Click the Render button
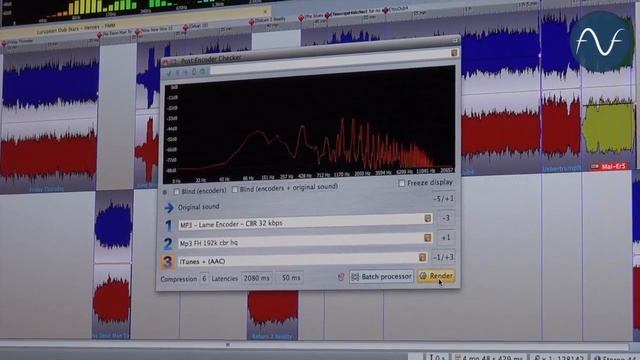Image resolution: width=640 pixels, height=360 pixels. click(x=436, y=276)
